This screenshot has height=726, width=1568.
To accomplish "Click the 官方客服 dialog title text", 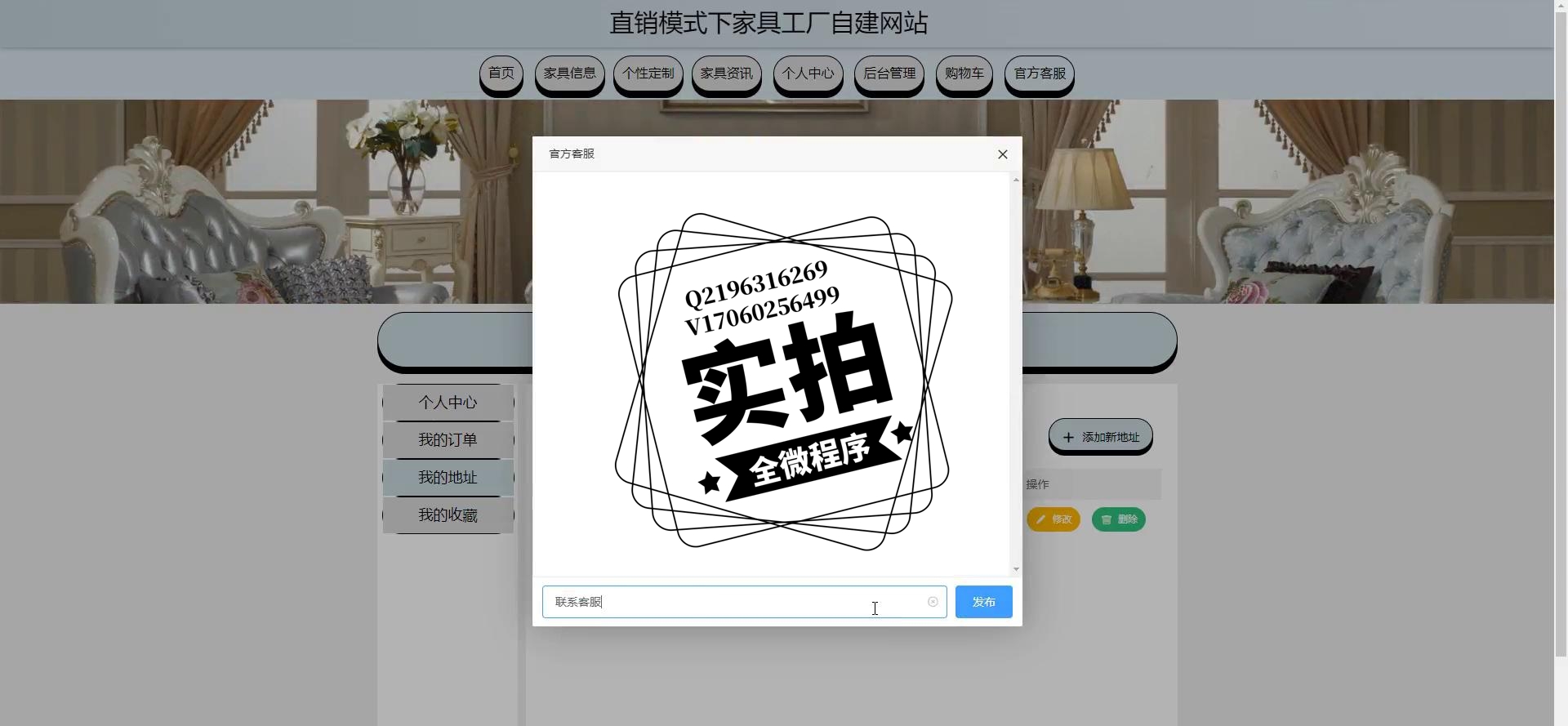I will 572,154.
